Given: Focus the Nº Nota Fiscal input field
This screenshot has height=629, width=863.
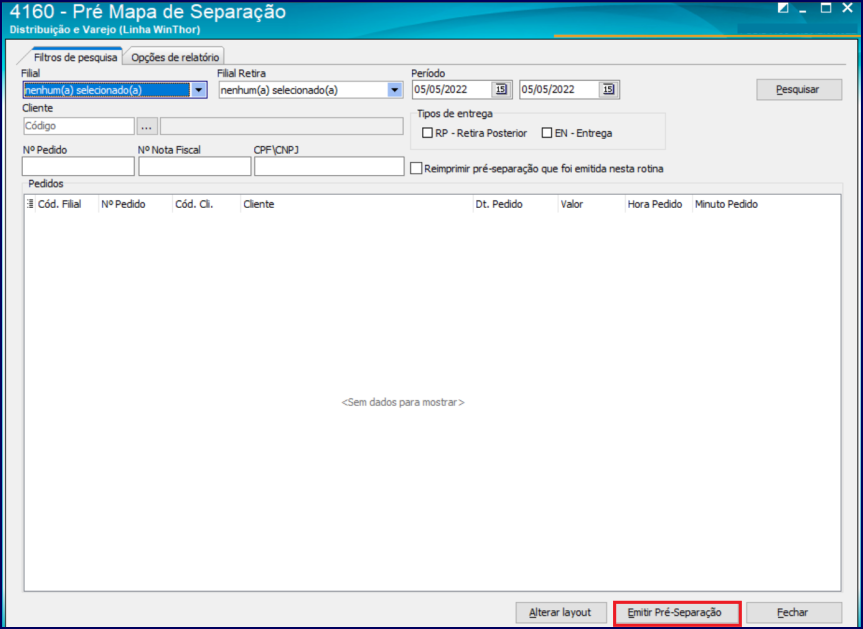Looking at the screenshot, I should coord(195,166).
